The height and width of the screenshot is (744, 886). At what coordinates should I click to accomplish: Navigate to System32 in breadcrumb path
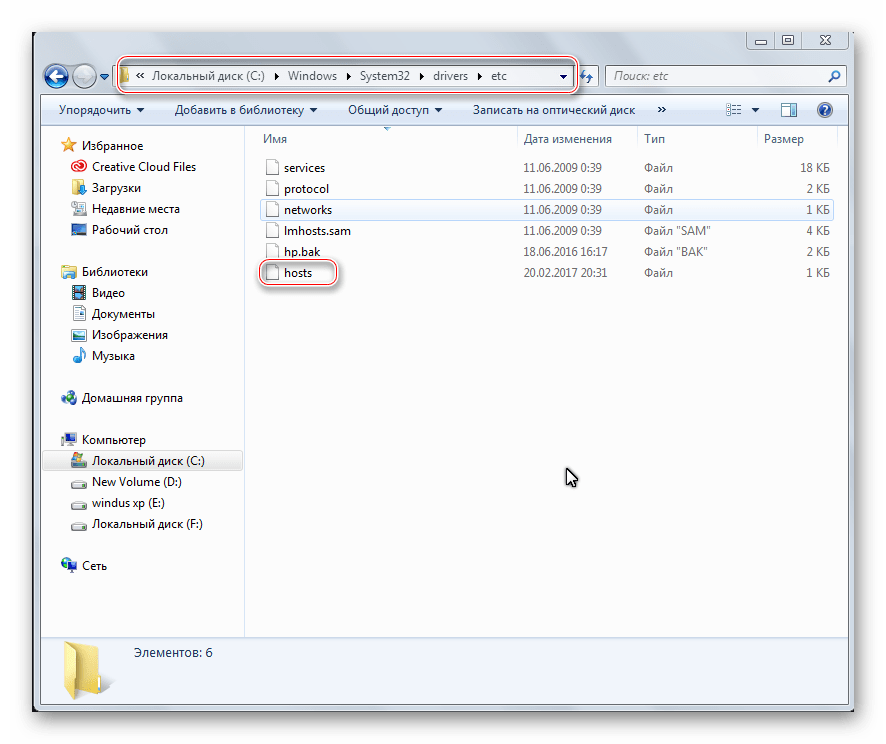pyautogui.click(x=385, y=76)
